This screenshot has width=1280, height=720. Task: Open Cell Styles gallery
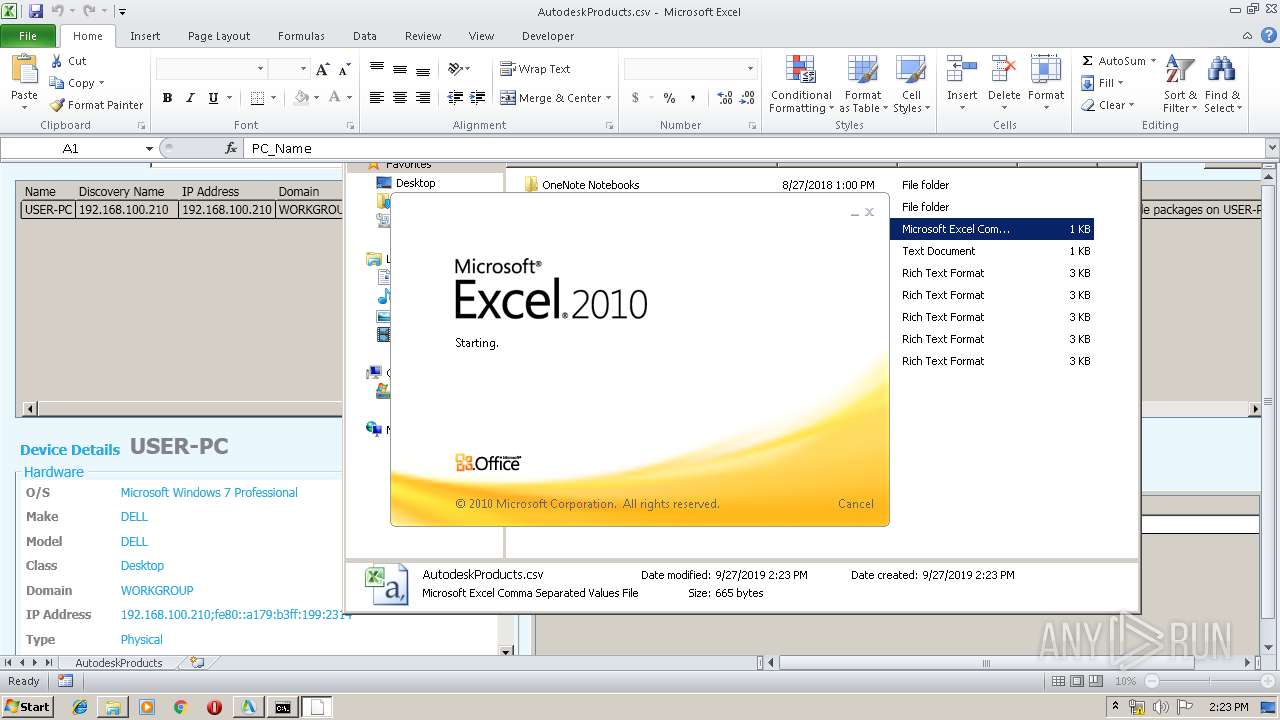[x=911, y=85]
